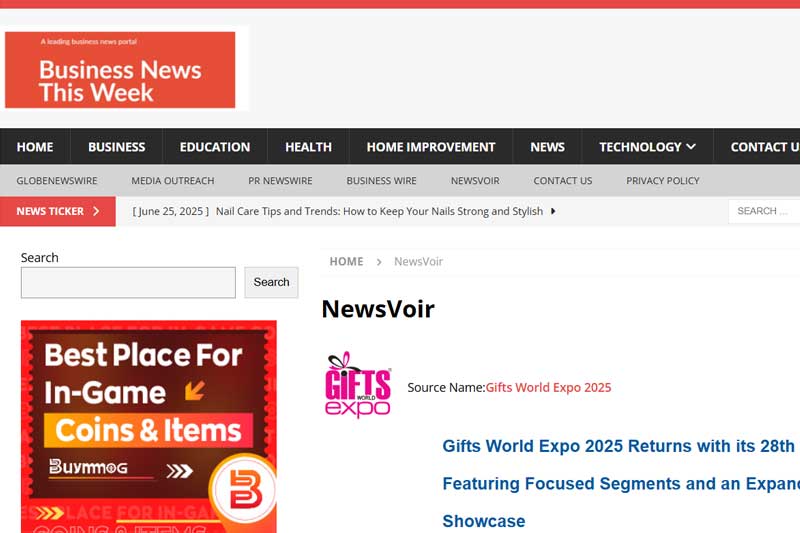Open NewsVoir in secondary navigation bar

(x=475, y=181)
